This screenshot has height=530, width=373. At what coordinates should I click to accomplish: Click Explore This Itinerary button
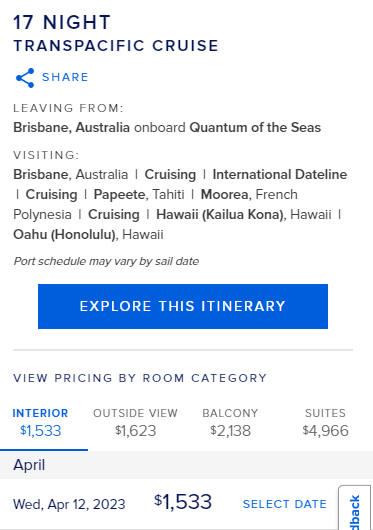(x=183, y=306)
